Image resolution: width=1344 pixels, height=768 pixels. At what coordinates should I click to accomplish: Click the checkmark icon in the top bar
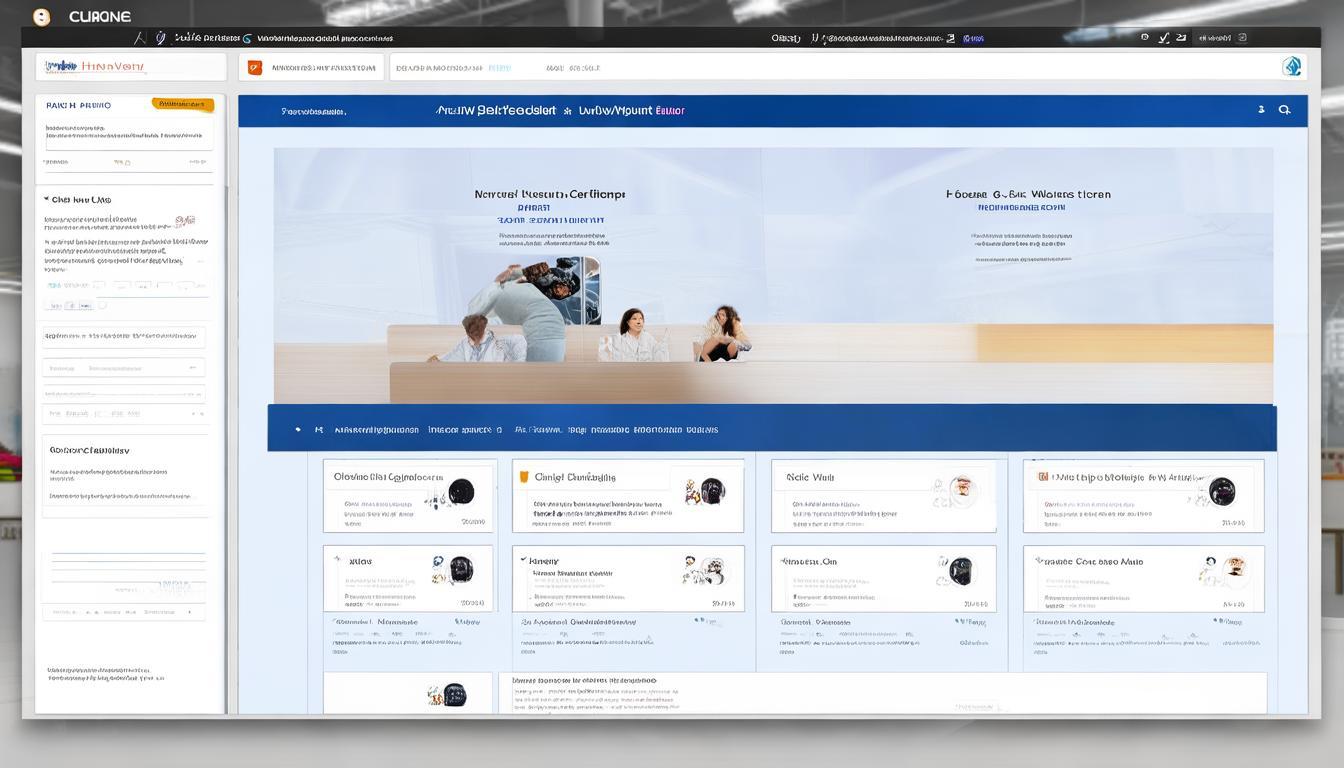[x=1163, y=38]
